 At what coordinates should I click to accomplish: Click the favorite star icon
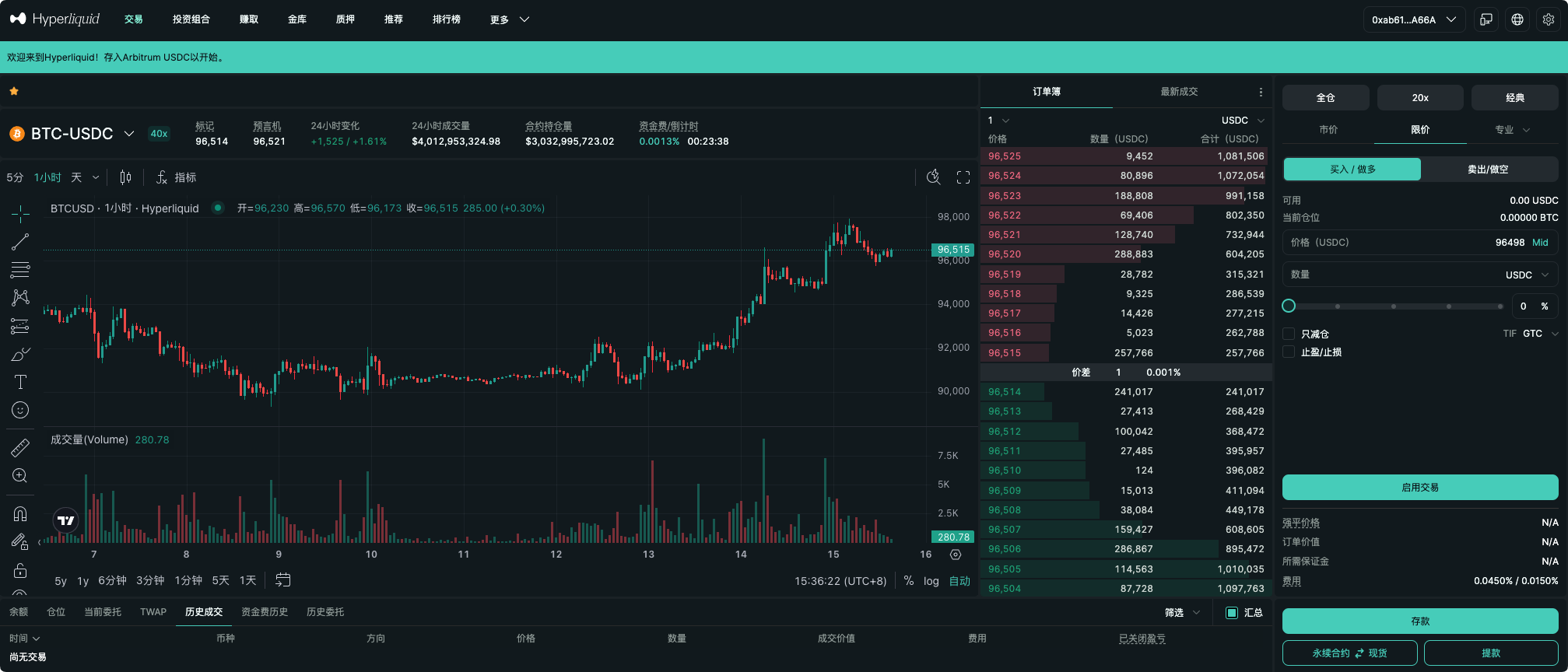14,91
